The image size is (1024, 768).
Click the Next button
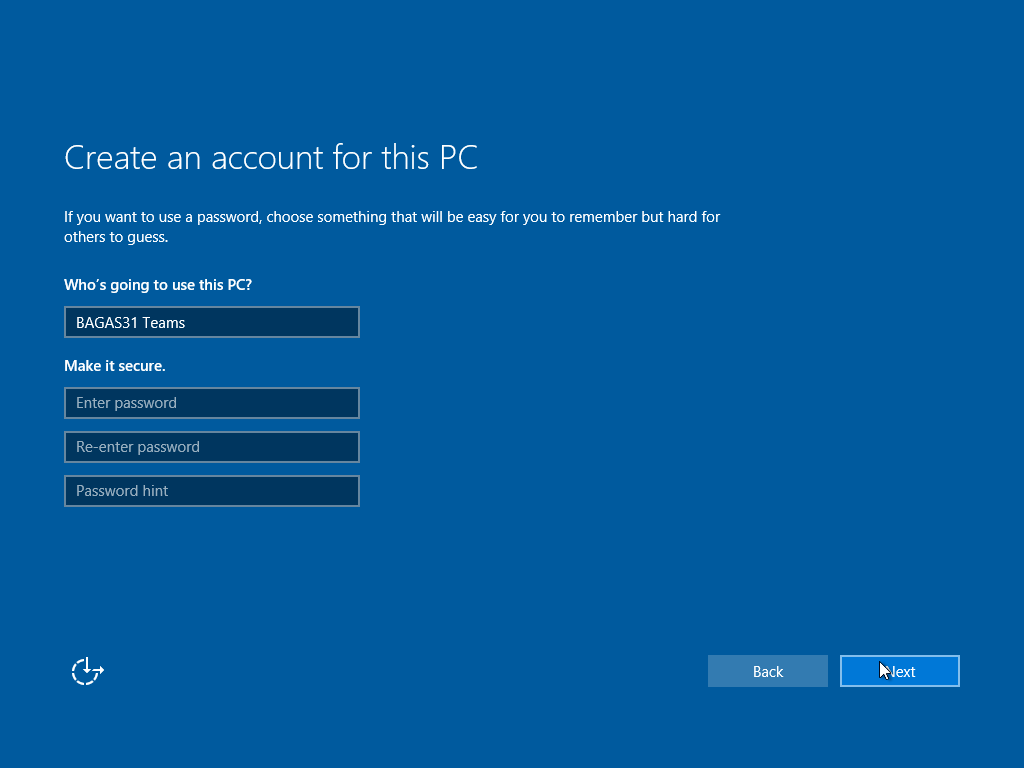[x=899, y=671]
